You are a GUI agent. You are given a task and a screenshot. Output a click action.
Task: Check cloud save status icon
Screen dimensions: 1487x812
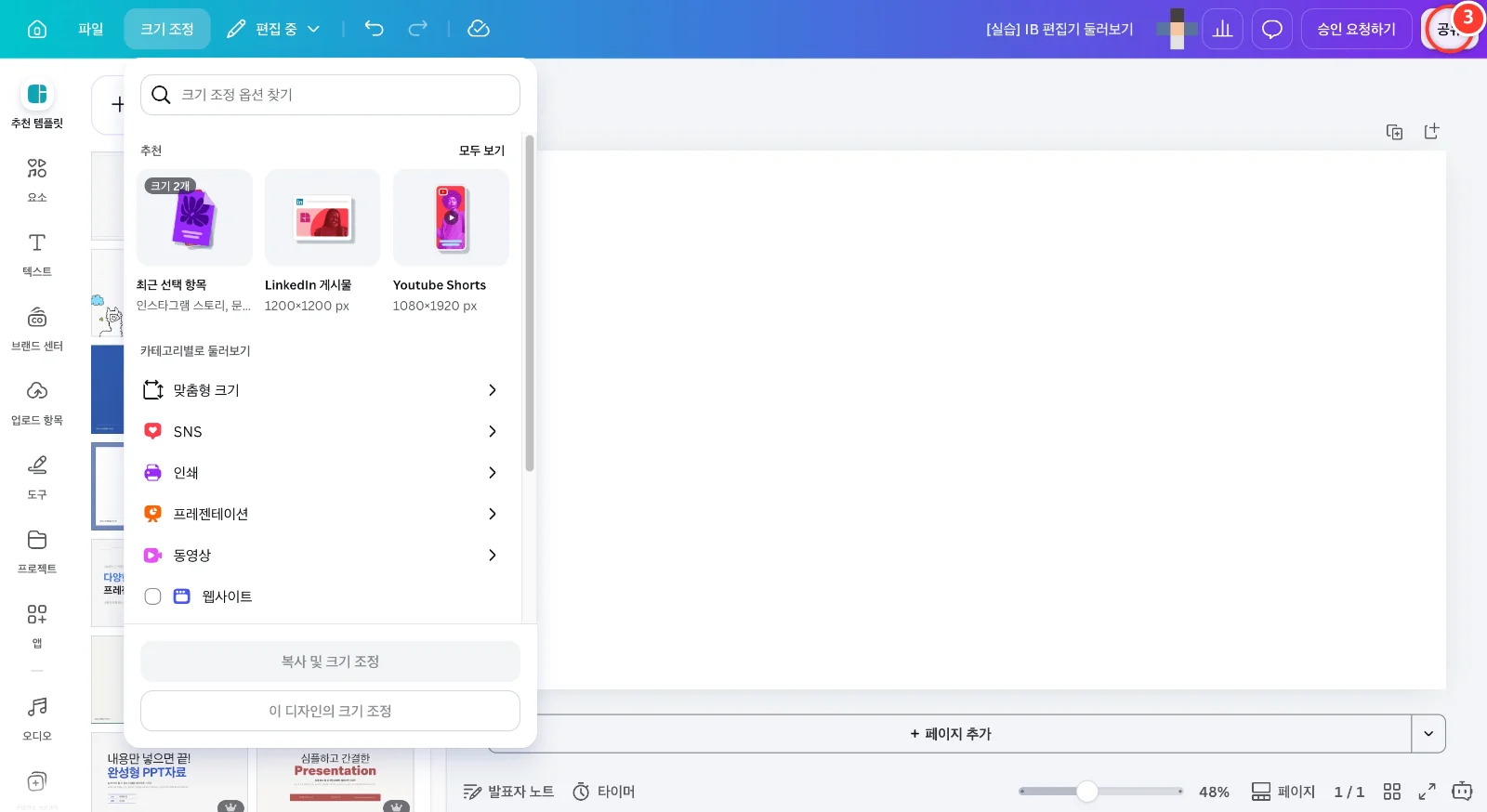pos(479,29)
